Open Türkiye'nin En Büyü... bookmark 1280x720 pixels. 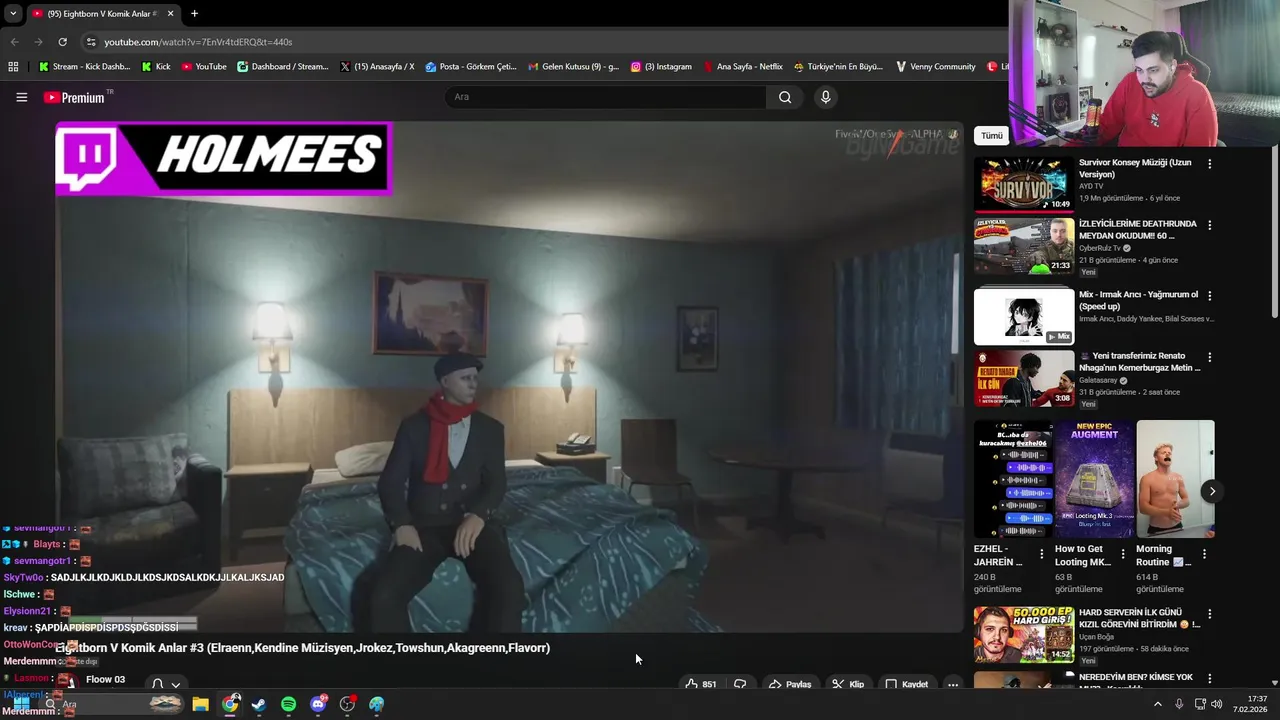tap(838, 67)
